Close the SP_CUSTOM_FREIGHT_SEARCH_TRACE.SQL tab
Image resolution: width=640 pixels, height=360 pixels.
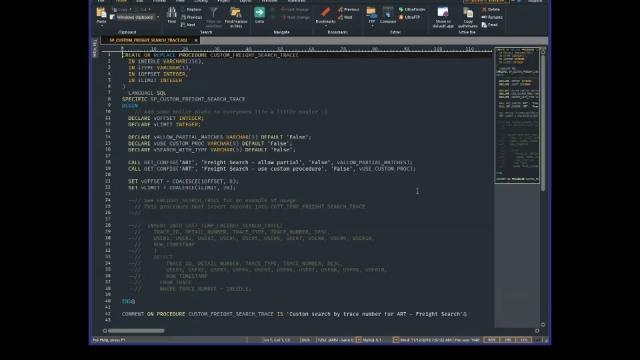pyautogui.click(x=196, y=40)
